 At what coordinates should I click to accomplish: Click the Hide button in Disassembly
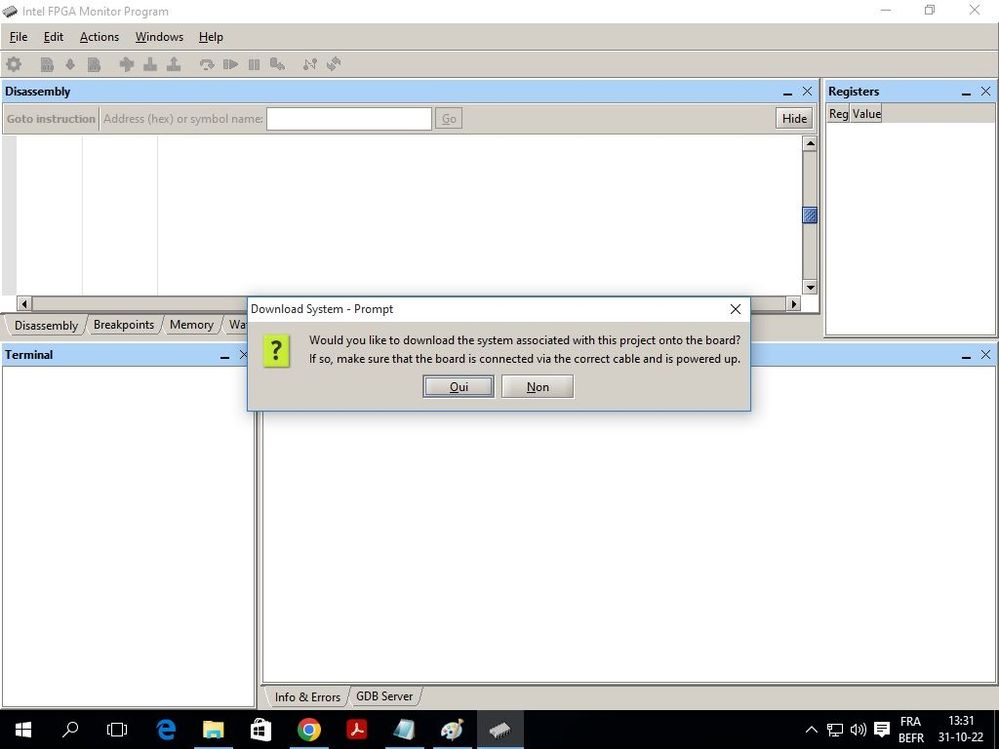[x=794, y=118]
